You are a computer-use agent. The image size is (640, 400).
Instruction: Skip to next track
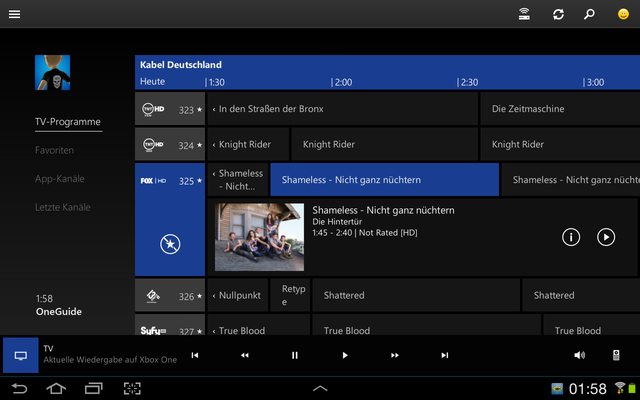tap(445, 355)
